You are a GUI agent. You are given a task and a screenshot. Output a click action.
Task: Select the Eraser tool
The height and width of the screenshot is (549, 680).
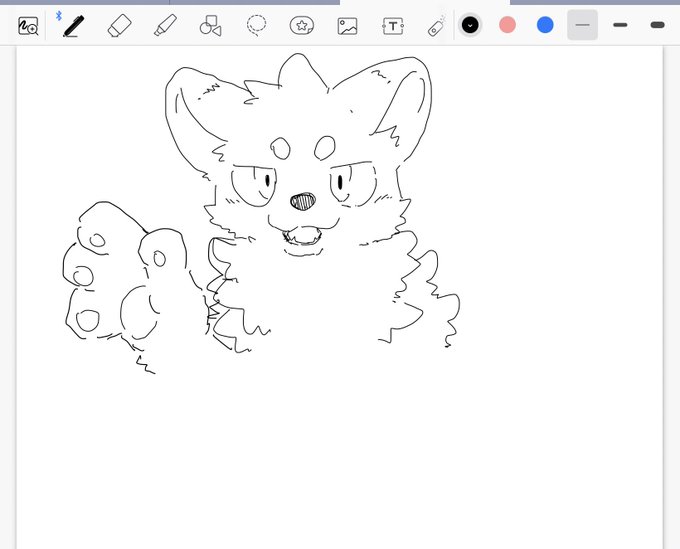(119, 26)
